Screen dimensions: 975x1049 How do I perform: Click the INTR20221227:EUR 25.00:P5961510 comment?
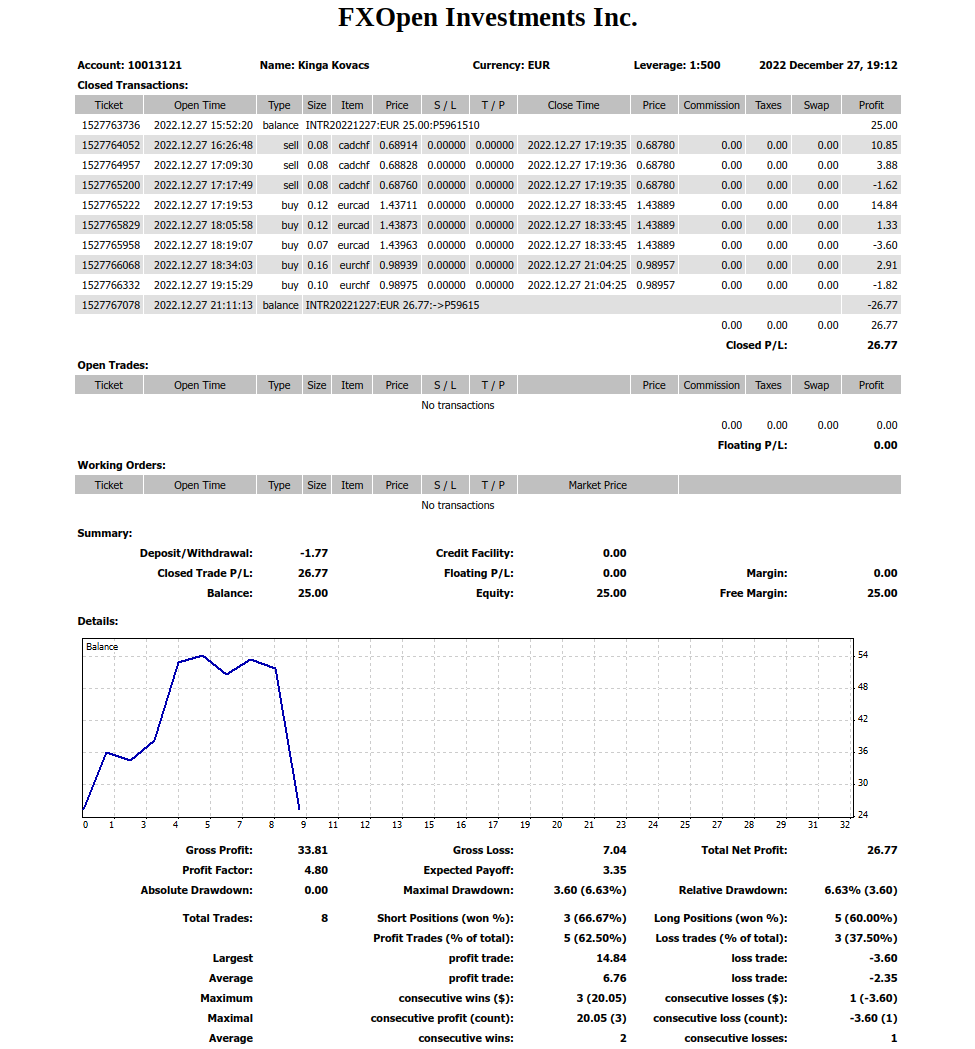pos(392,125)
